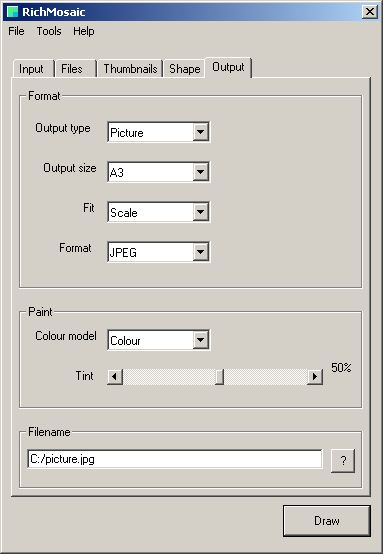Click the filename browse question-mark button

point(343,460)
